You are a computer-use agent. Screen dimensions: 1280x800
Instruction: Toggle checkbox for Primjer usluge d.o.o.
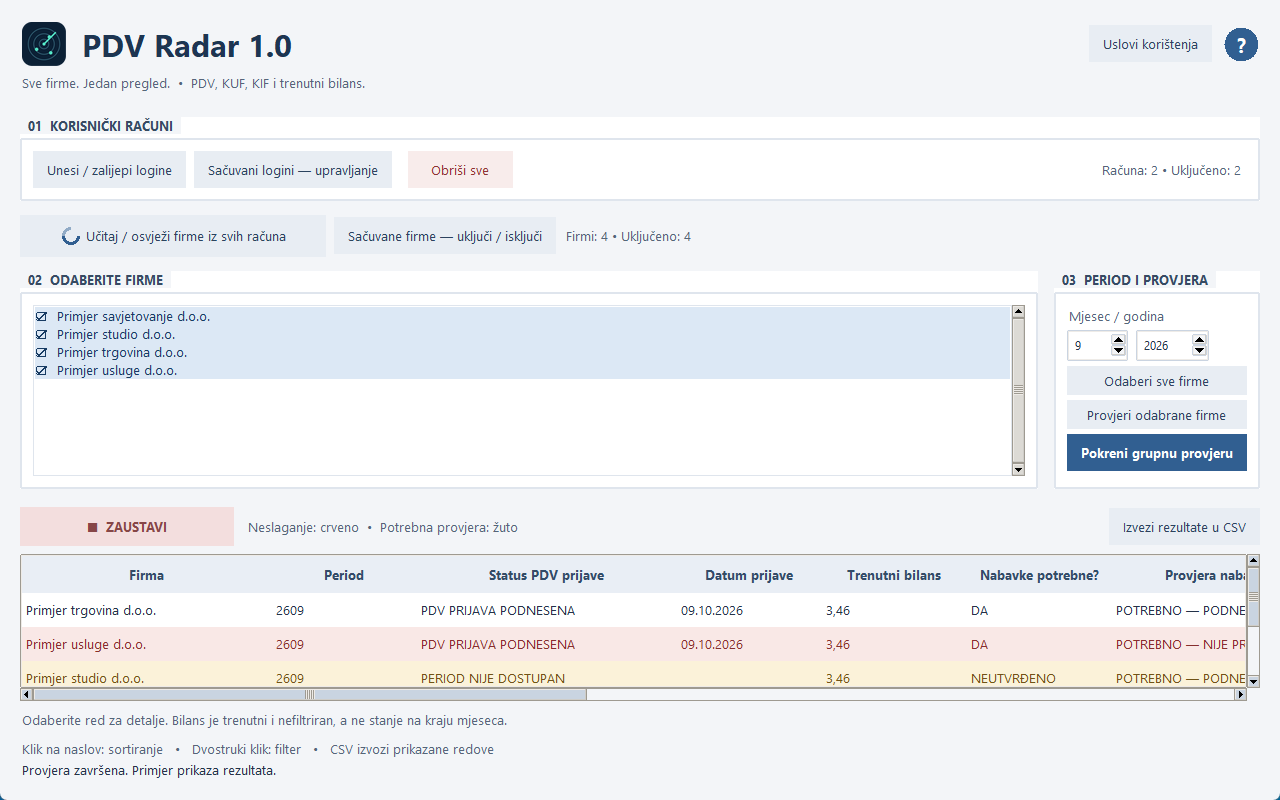(42, 371)
